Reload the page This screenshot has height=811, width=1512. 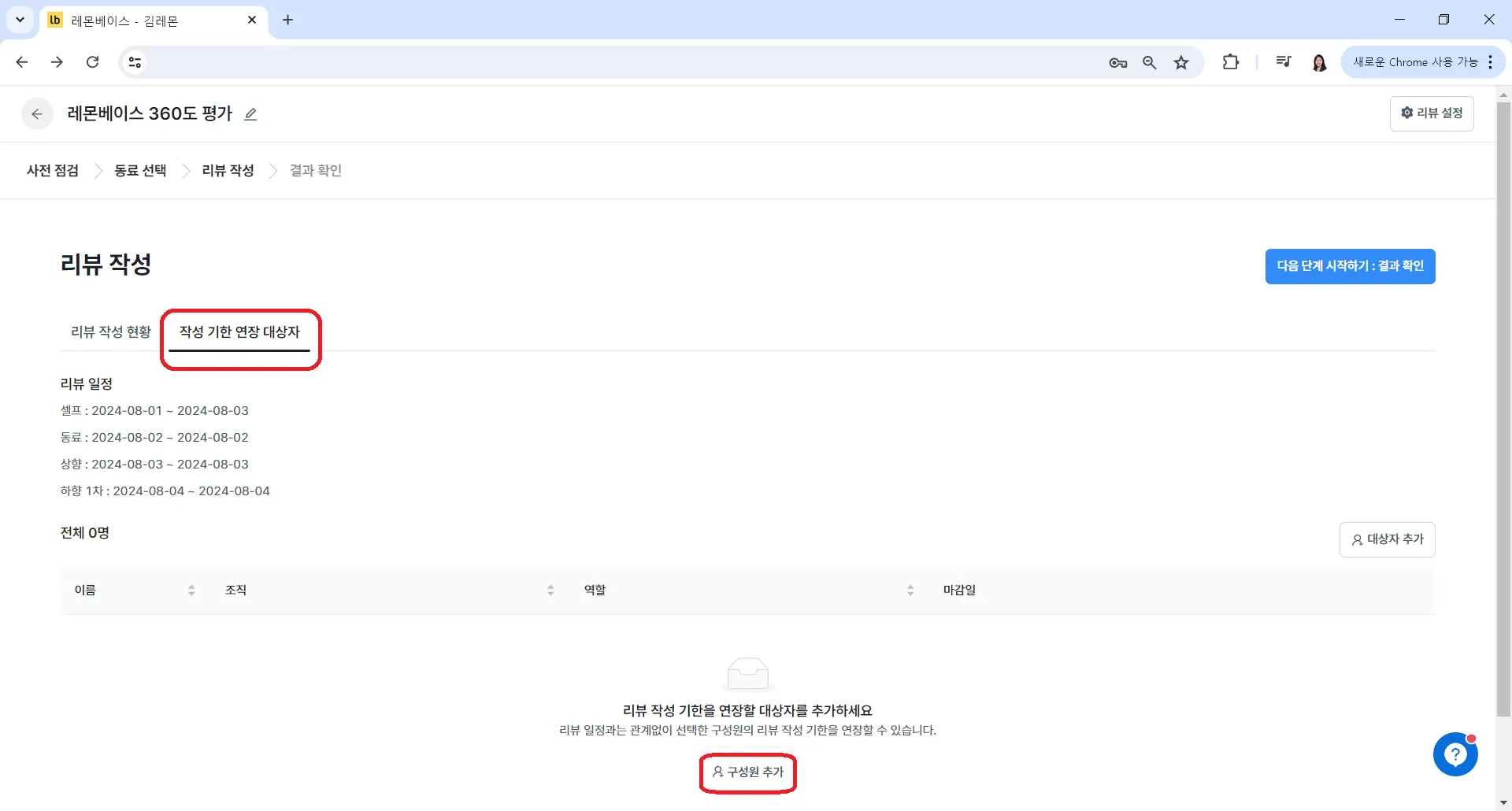pyautogui.click(x=92, y=62)
